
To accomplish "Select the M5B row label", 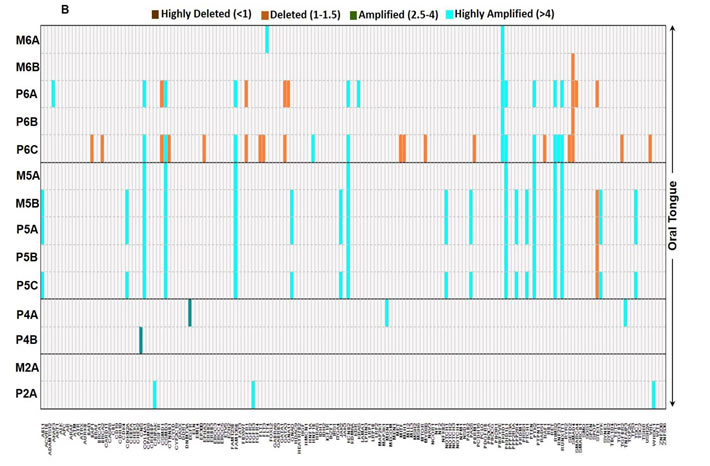I will coord(27,204).
